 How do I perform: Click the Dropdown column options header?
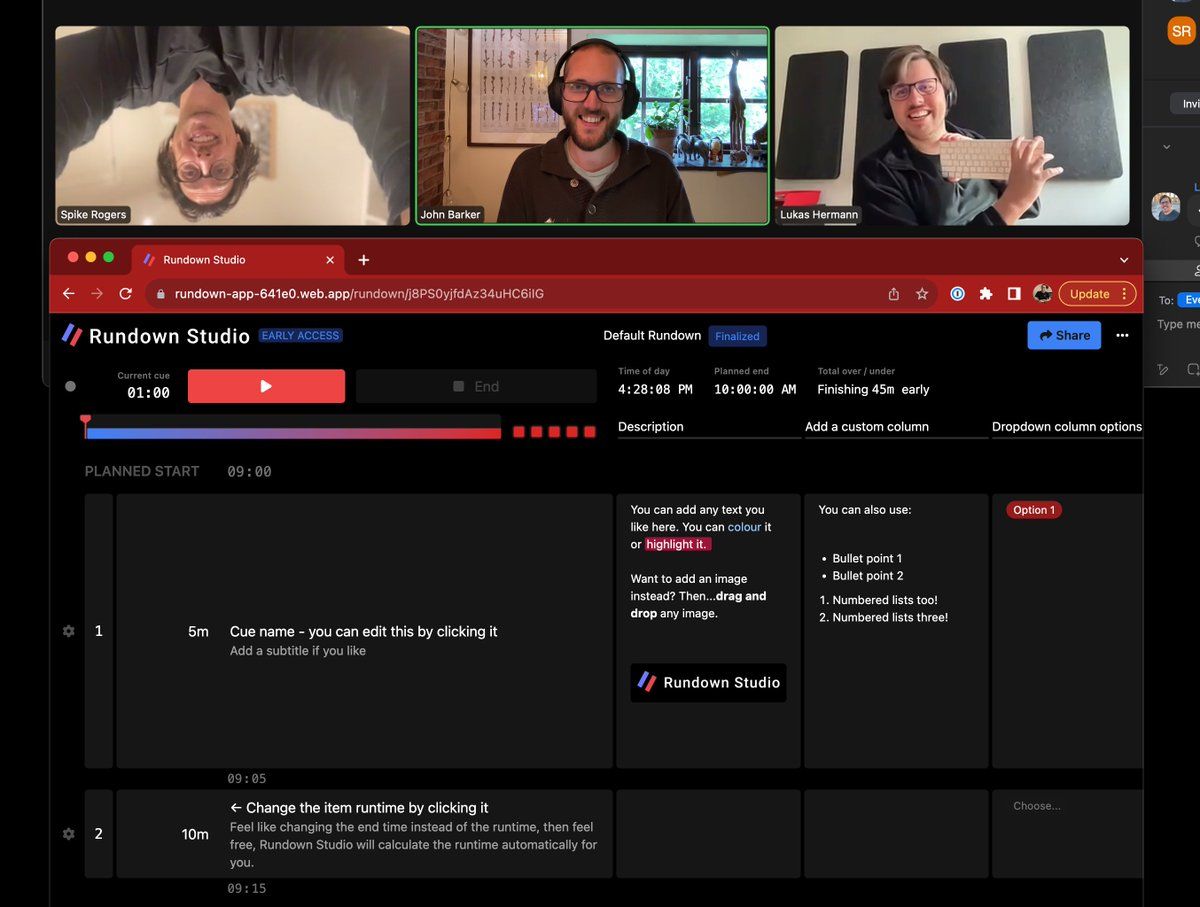click(x=1067, y=427)
